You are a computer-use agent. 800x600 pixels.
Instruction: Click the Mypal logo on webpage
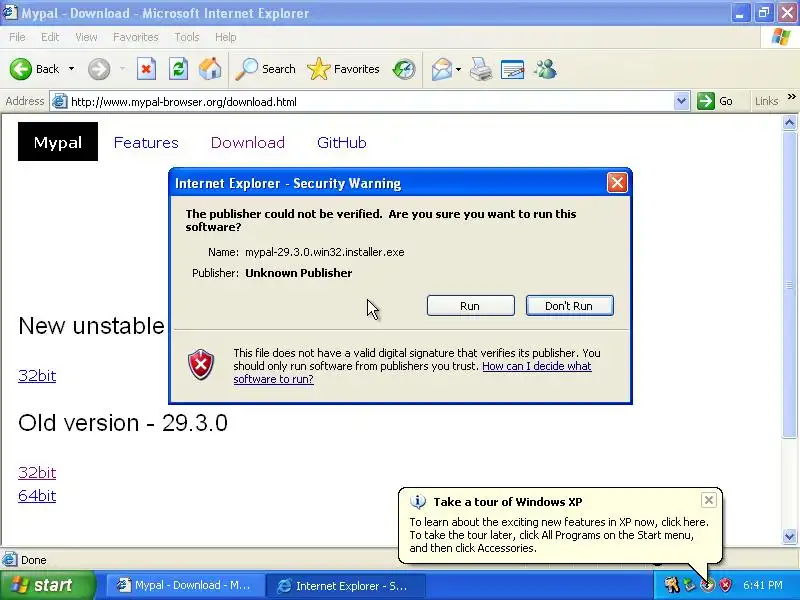coord(58,141)
